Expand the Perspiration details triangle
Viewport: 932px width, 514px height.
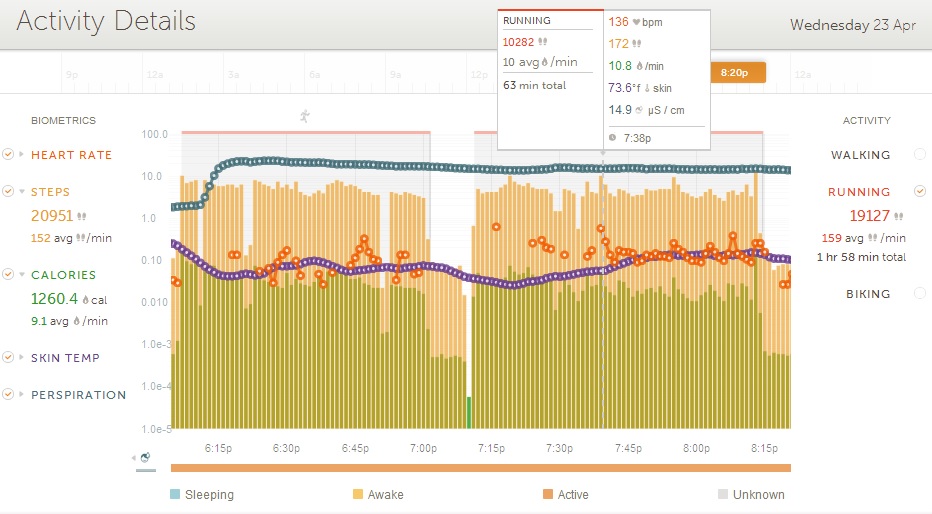tap(21, 395)
